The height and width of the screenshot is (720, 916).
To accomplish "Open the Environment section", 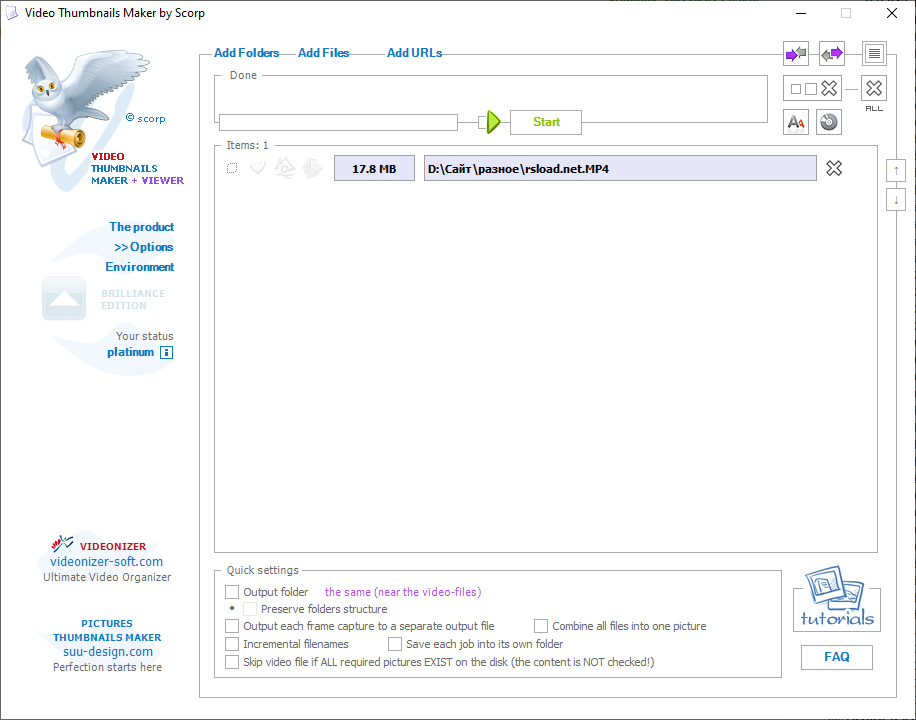I will [140, 267].
